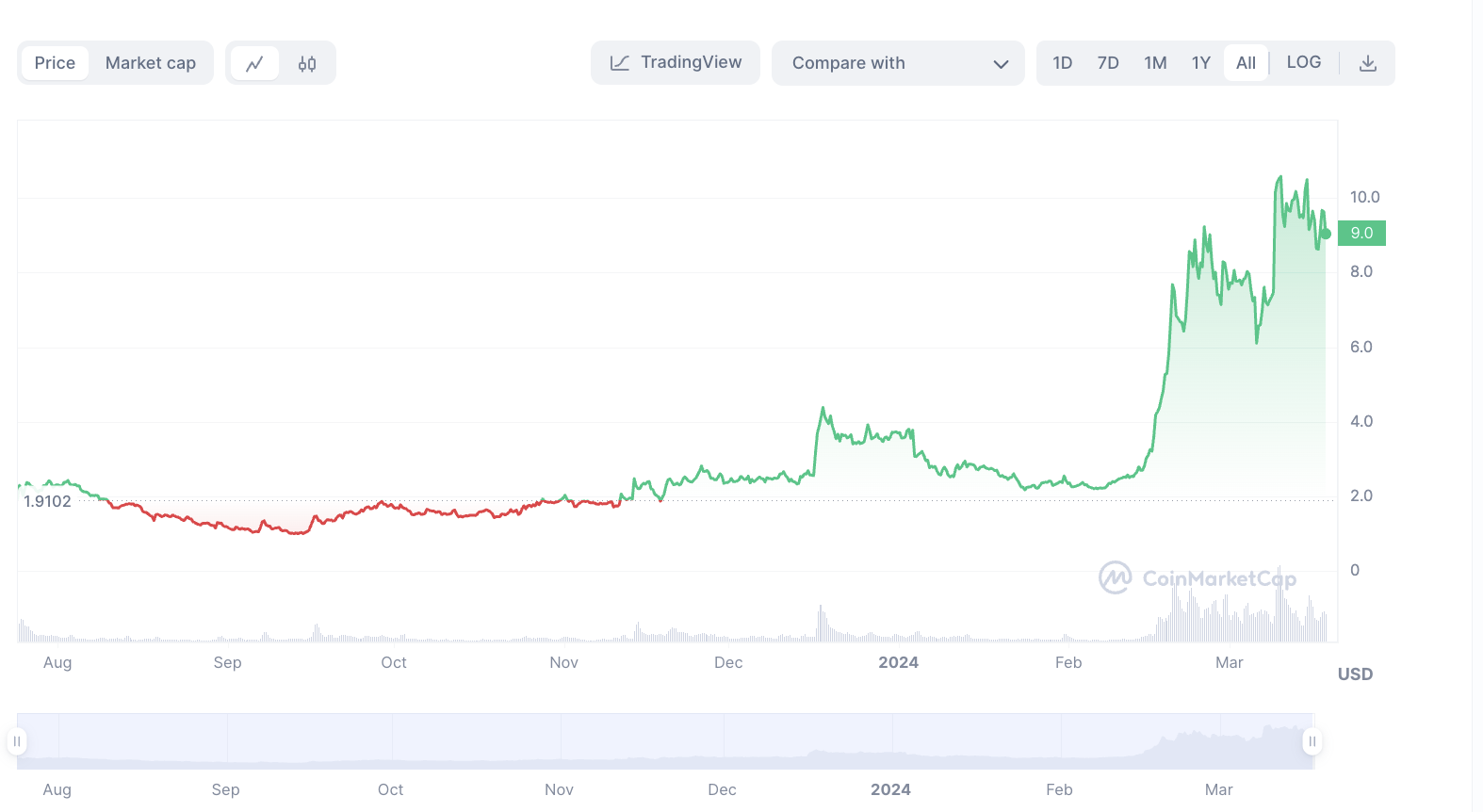Select the Price view toggle

[x=55, y=63]
